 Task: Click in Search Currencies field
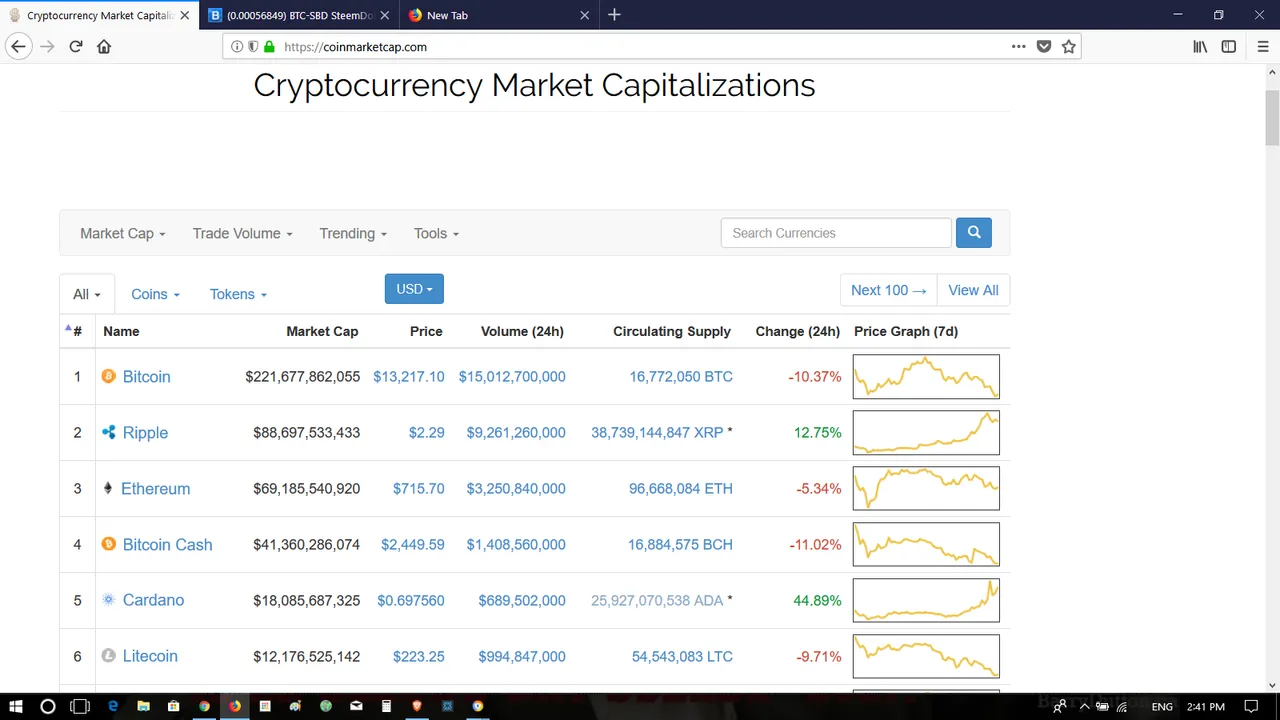click(x=836, y=232)
